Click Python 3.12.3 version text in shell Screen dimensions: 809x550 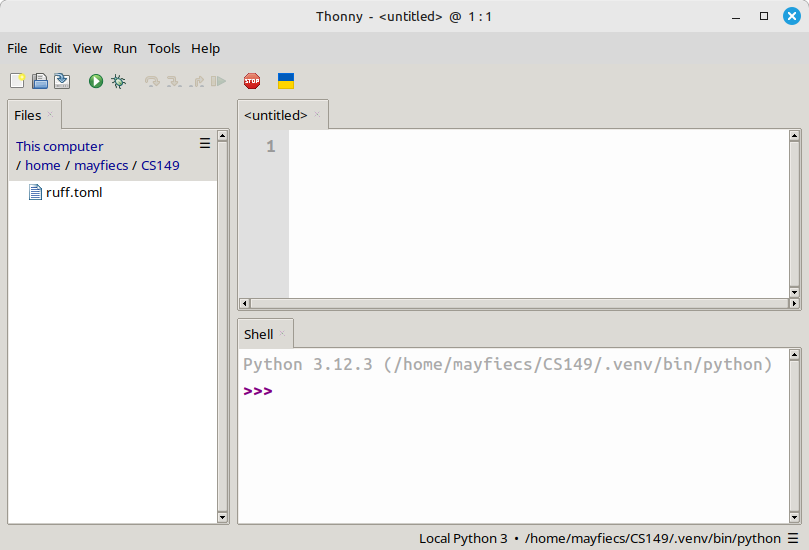click(308, 364)
